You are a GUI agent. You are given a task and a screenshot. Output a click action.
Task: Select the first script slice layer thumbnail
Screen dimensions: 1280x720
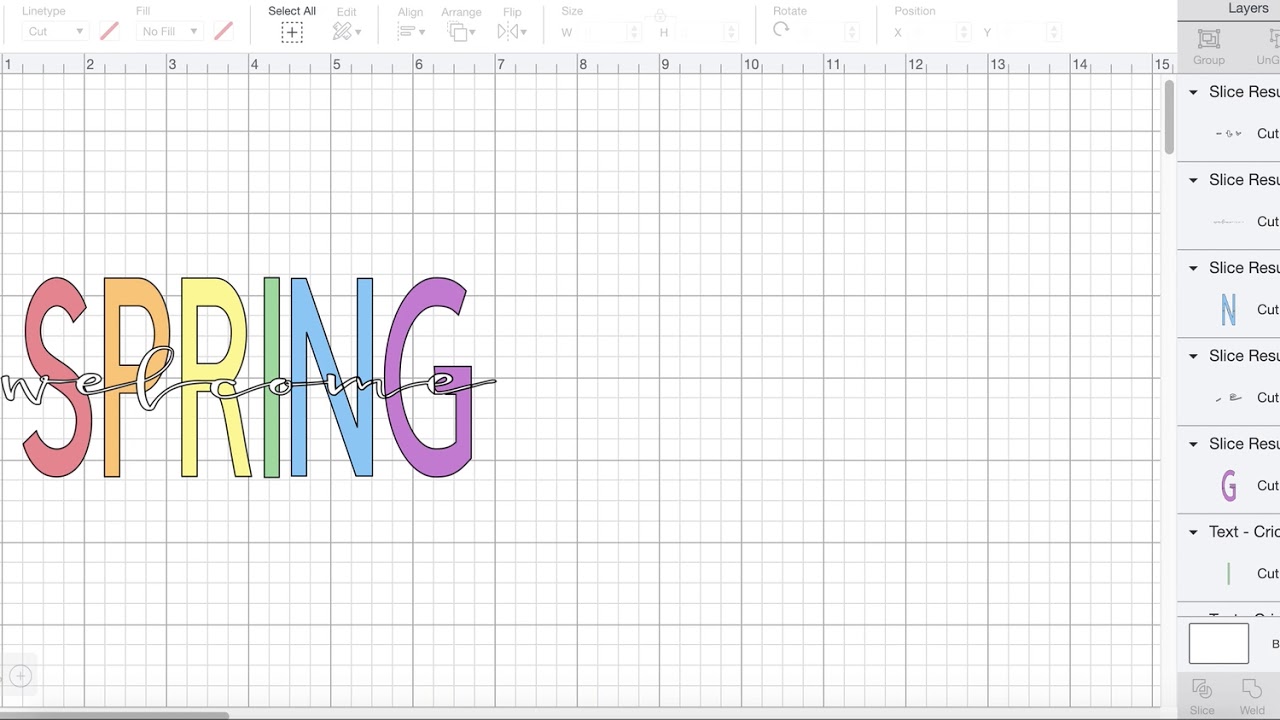tap(1229, 133)
